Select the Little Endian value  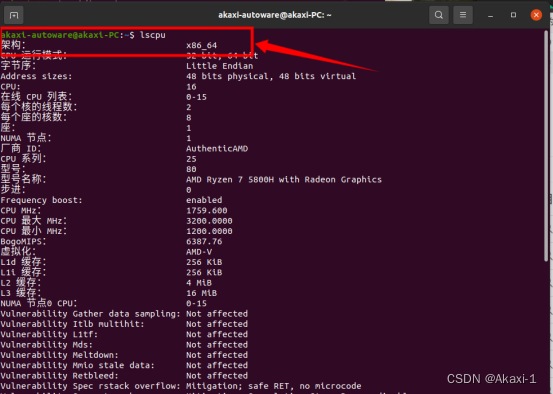click(219, 66)
